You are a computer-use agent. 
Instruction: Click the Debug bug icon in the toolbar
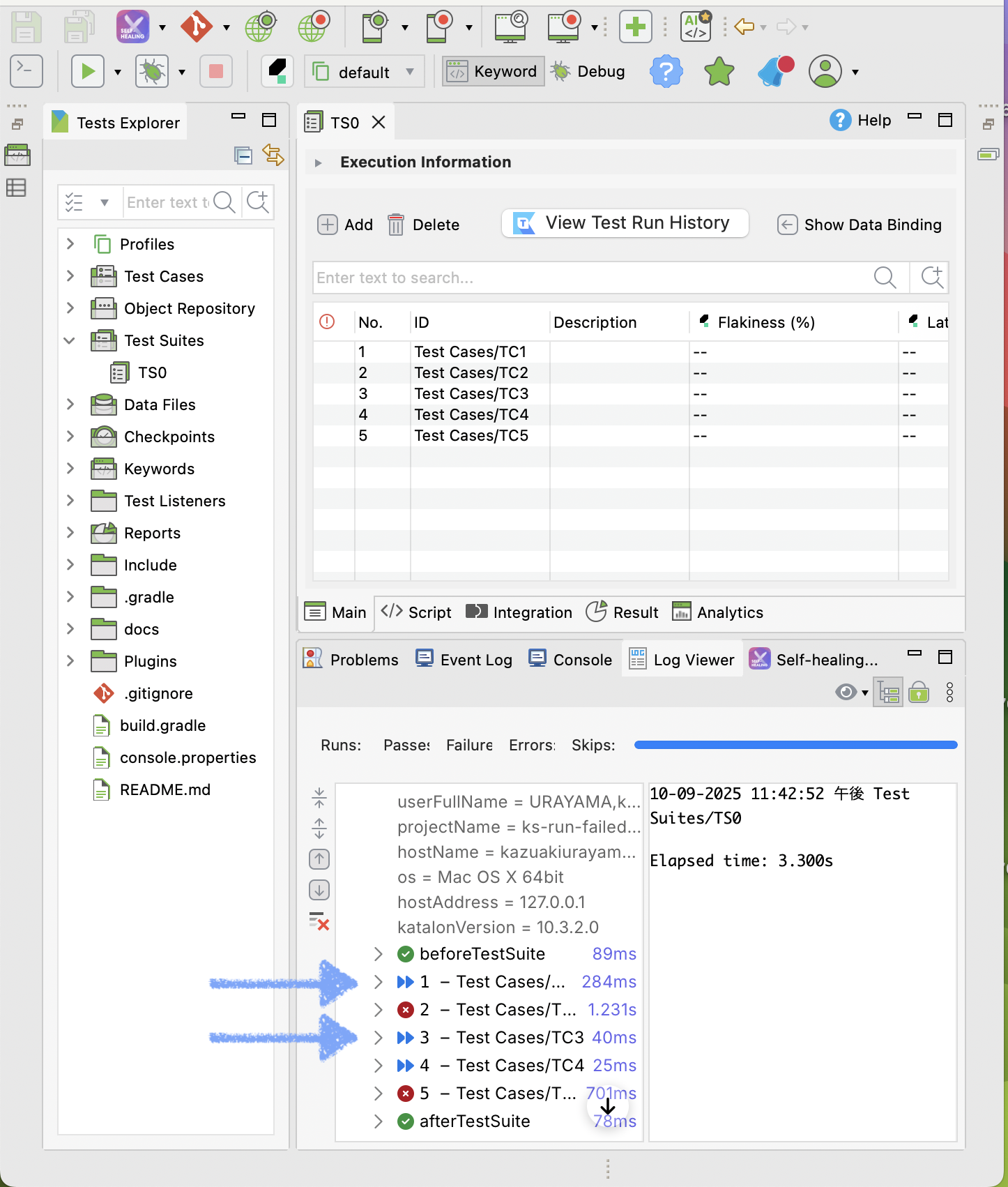tap(152, 71)
